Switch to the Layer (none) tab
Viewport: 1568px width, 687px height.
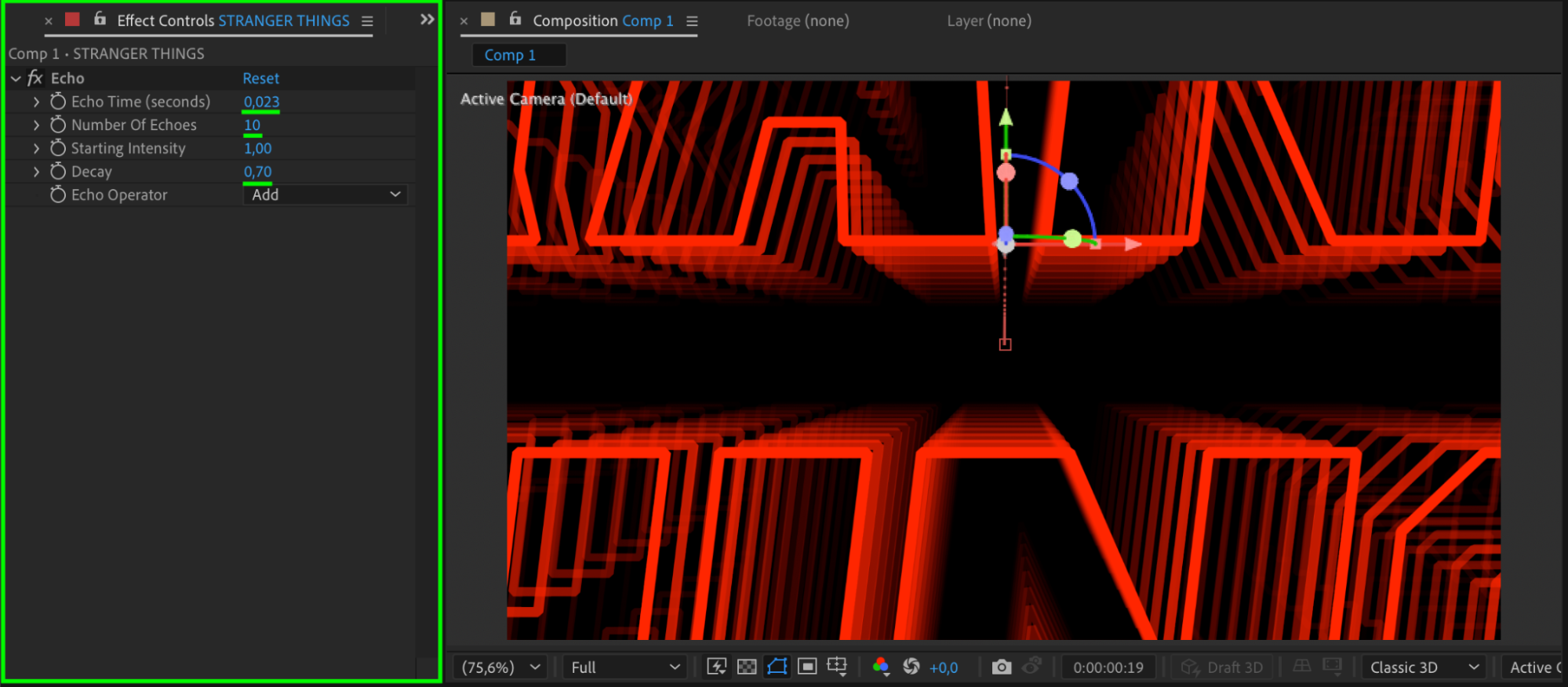988,21
